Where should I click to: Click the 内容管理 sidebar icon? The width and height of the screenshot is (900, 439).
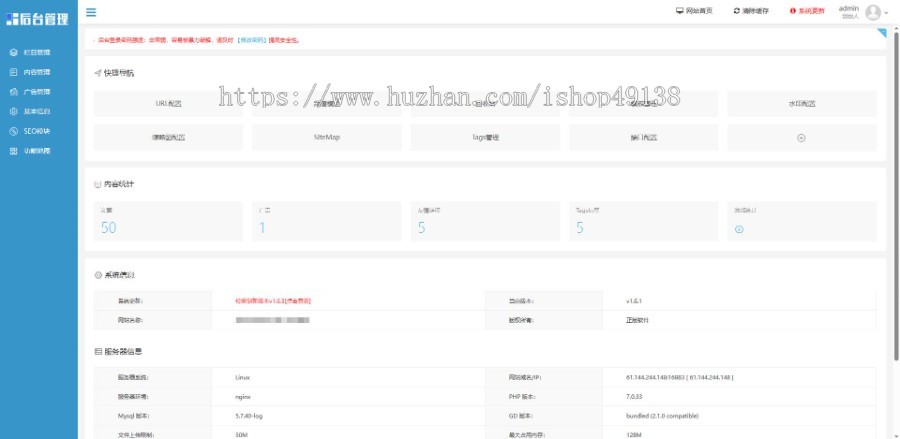(14, 72)
